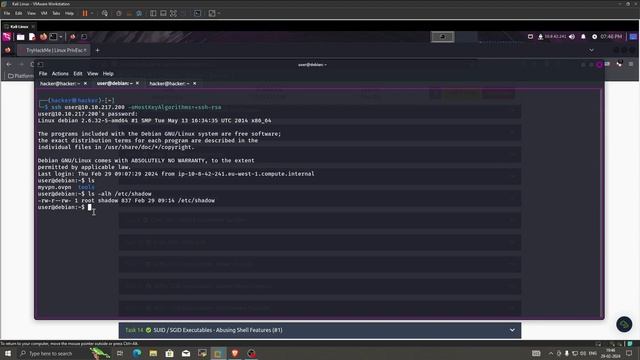The height and width of the screenshot is (360, 640).
Task: Select the Kali Linux VM tab
Action: pos(19,27)
